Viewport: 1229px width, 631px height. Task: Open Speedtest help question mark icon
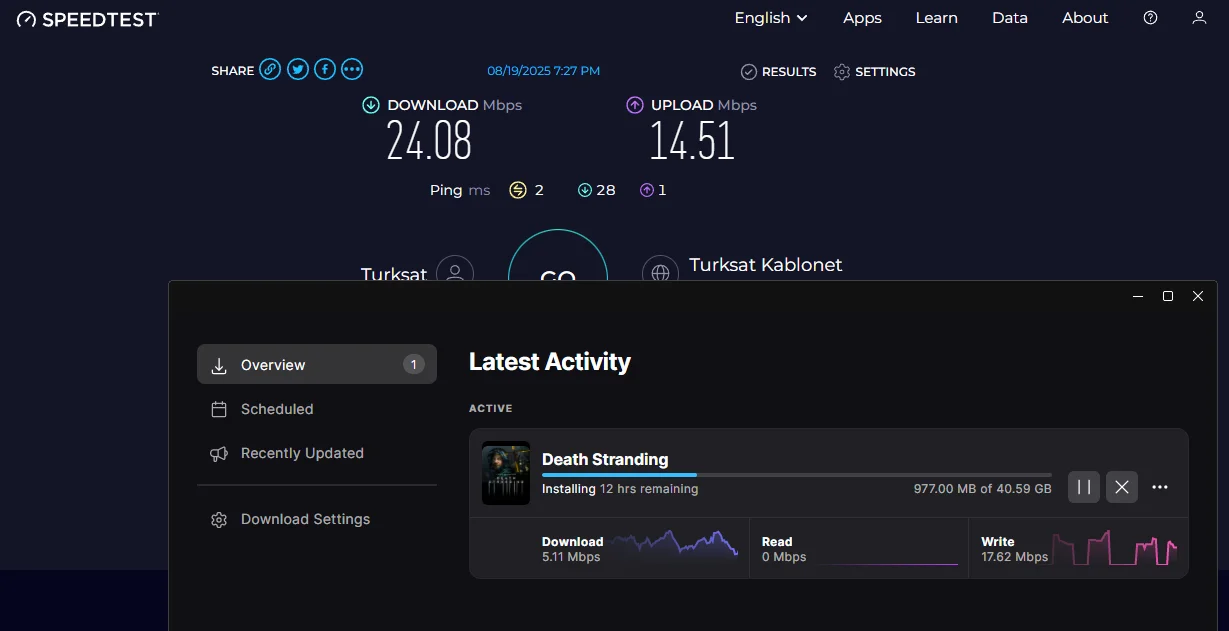pyautogui.click(x=1150, y=18)
